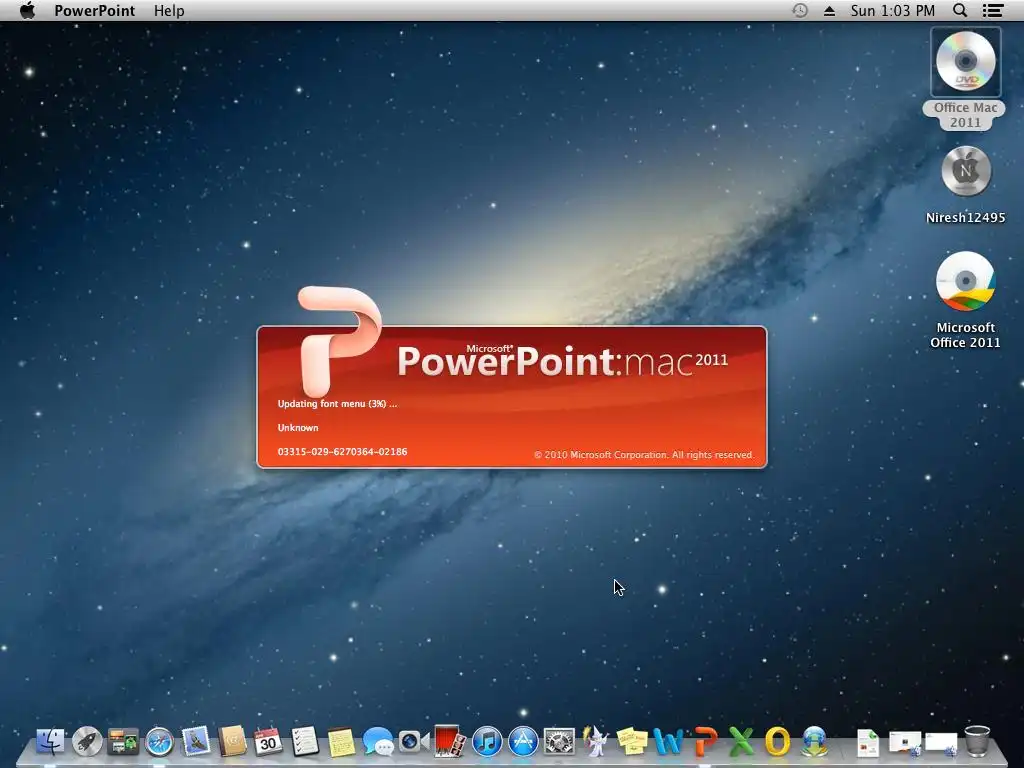Image resolution: width=1024 pixels, height=768 pixels.
Task: Click the PowerPoint P logo on splash
Action: click(x=339, y=340)
